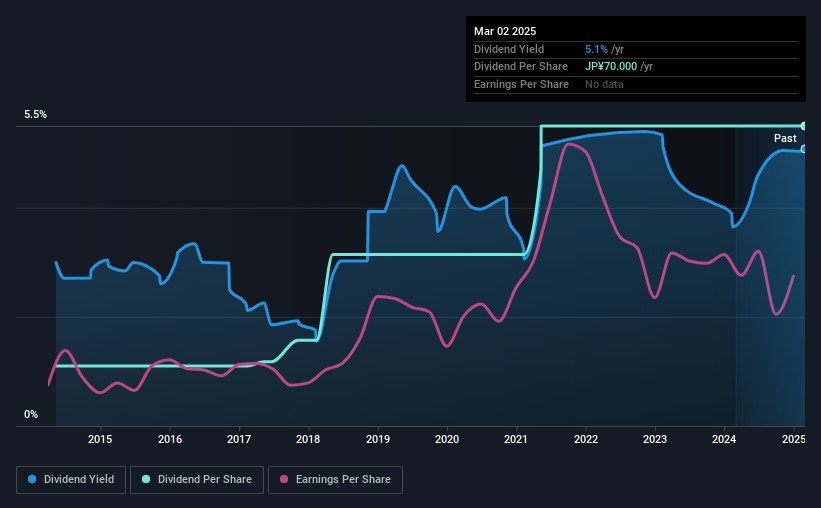Click the teal dot in Dividend Per Share legend
Viewport: 821px width, 508px height.
click(x=147, y=480)
